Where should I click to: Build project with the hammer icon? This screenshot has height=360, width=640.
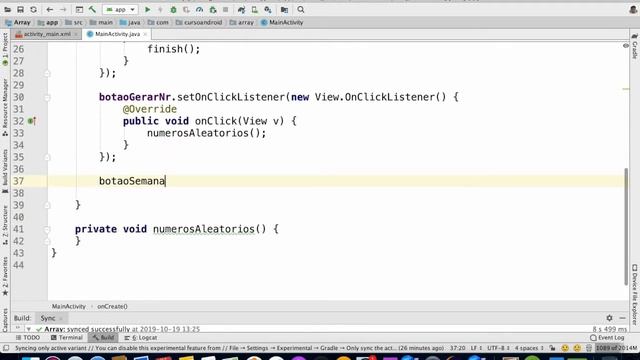(93, 9)
